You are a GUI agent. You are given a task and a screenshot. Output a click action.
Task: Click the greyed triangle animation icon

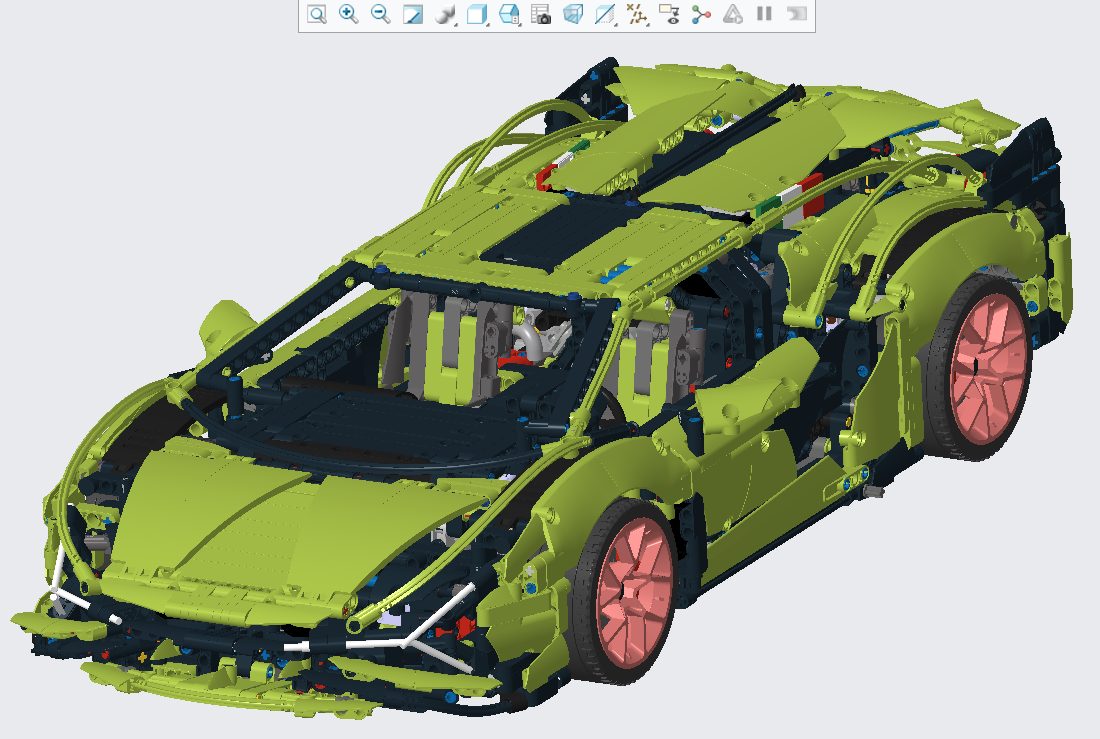click(x=732, y=14)
